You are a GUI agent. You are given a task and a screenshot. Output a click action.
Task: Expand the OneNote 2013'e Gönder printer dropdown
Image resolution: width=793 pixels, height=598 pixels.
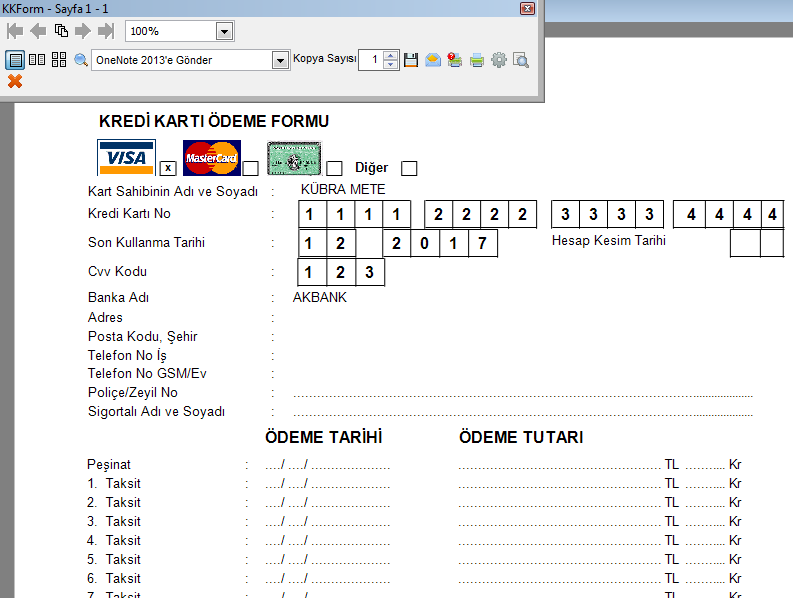[280, 60]
